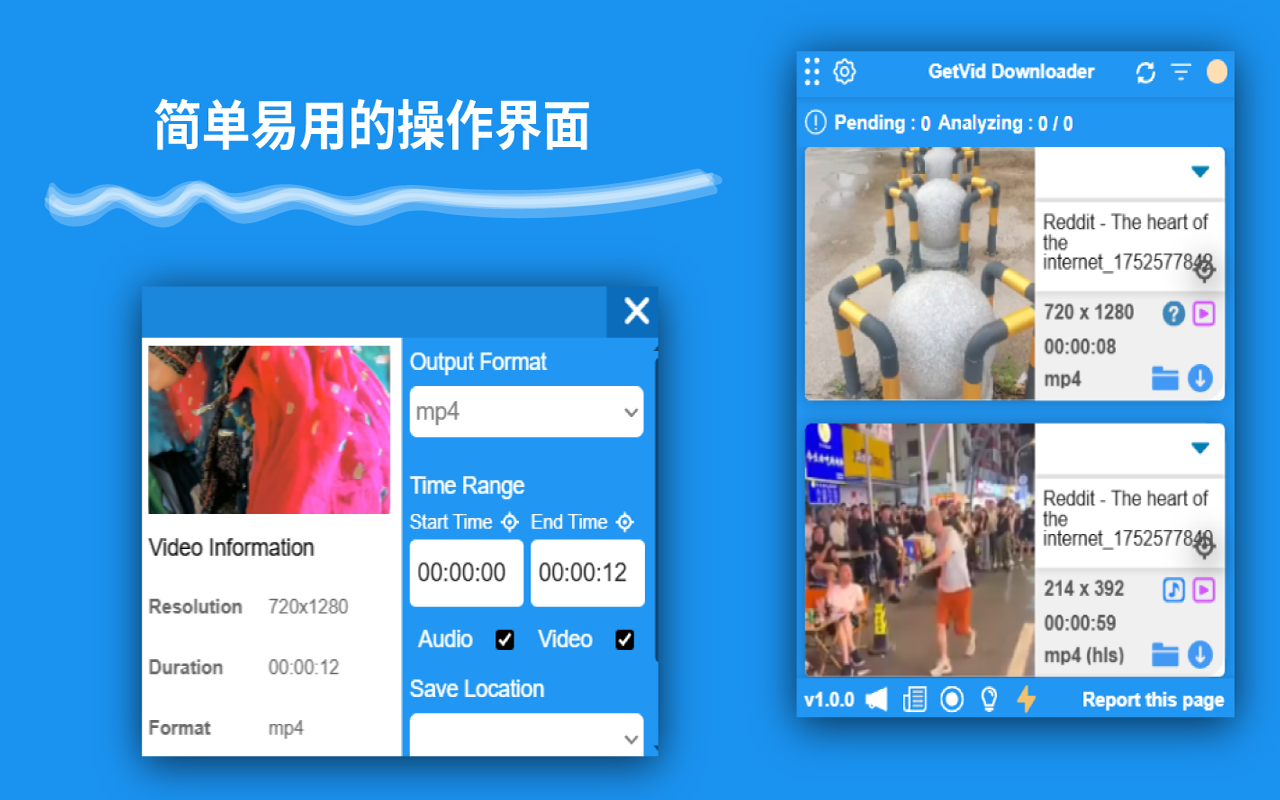The width and height of the screenshot is (1280, 800).
Task: Click the stone bollards video thumbnail
Action: coord(920,274)
